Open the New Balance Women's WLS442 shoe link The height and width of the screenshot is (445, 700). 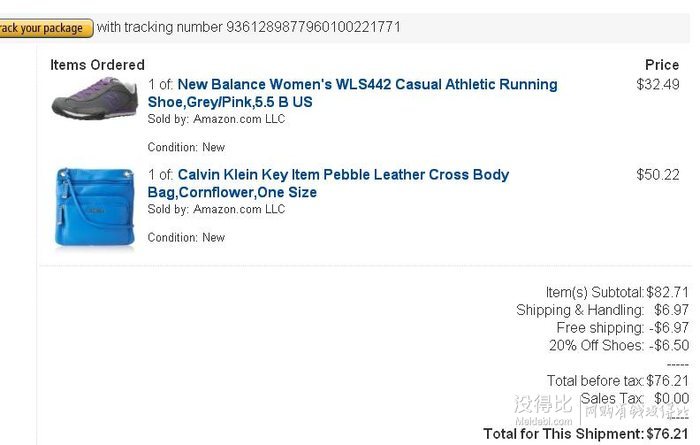pos(352,93)
